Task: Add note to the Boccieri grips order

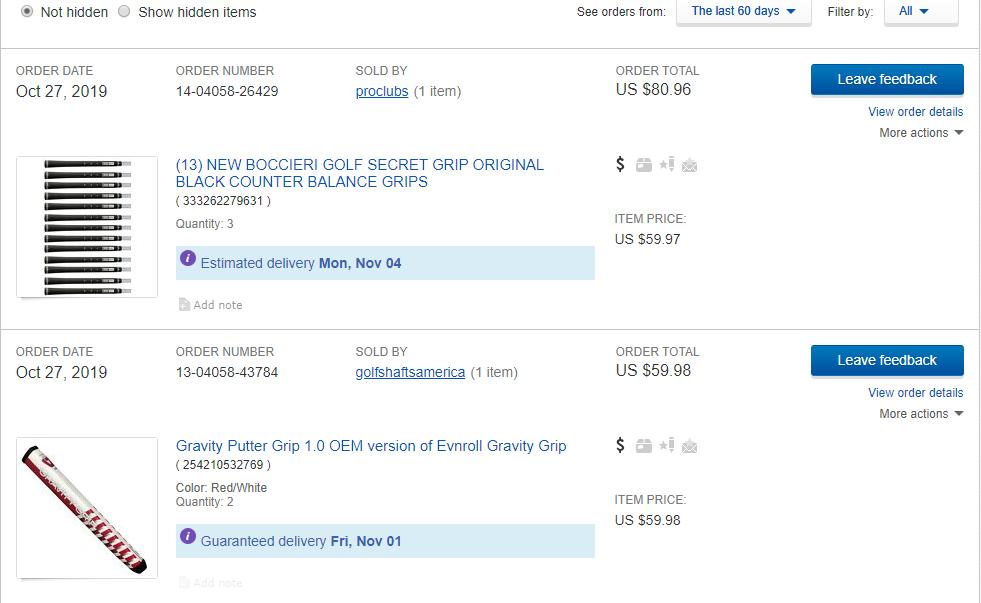Action: click(211, 305)
